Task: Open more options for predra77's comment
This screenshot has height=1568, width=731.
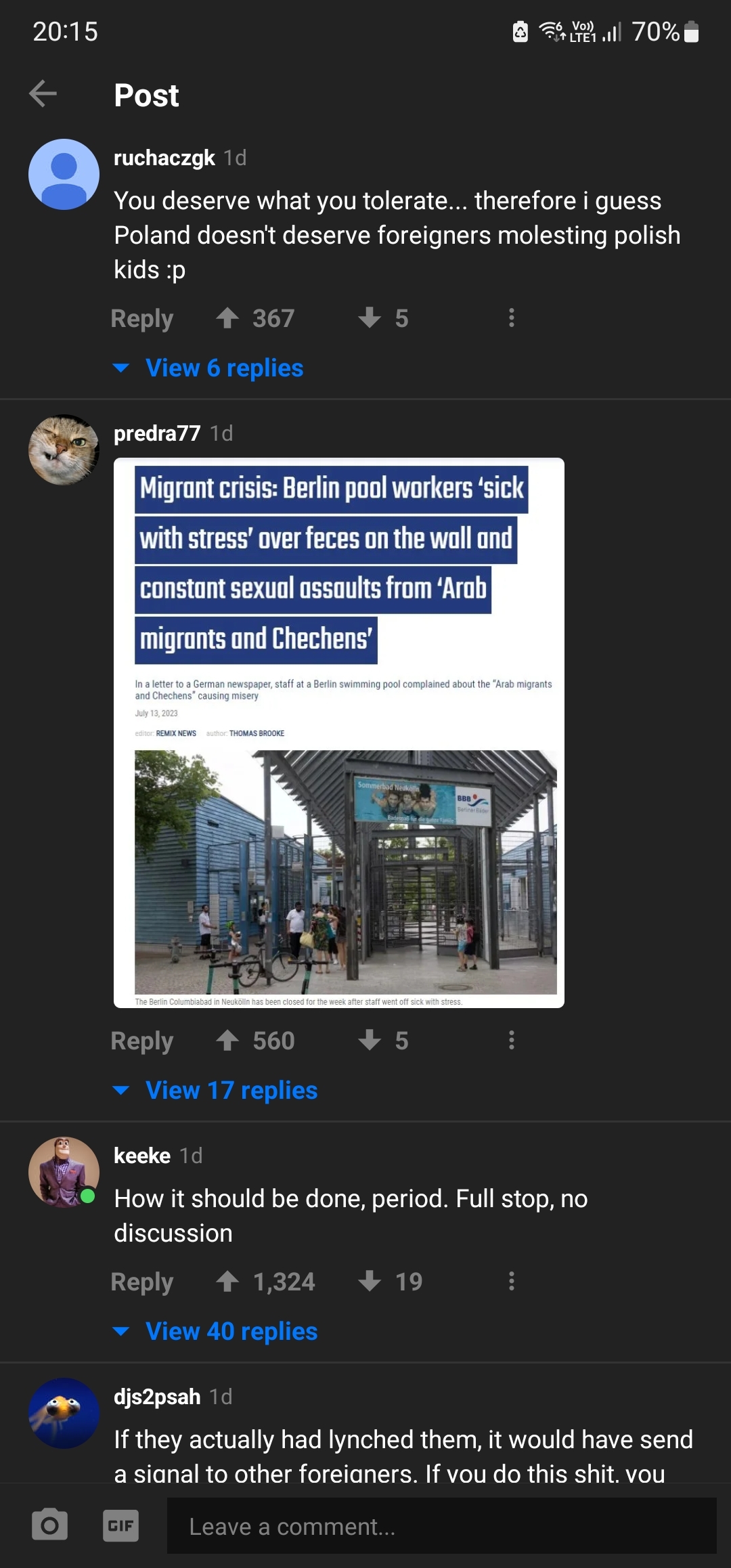Action: [512, 1040]
